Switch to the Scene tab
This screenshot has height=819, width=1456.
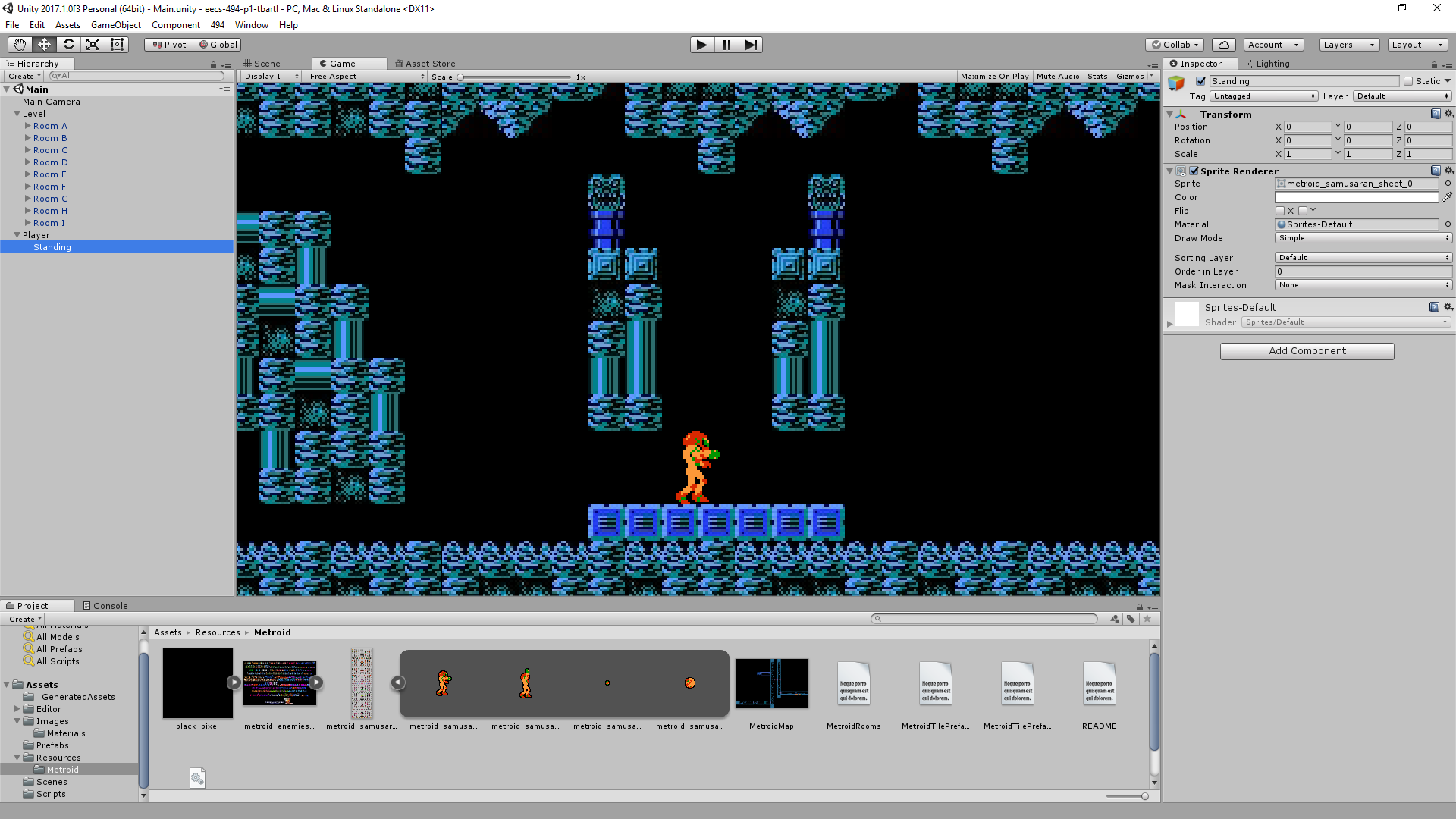tap(262, 64)
